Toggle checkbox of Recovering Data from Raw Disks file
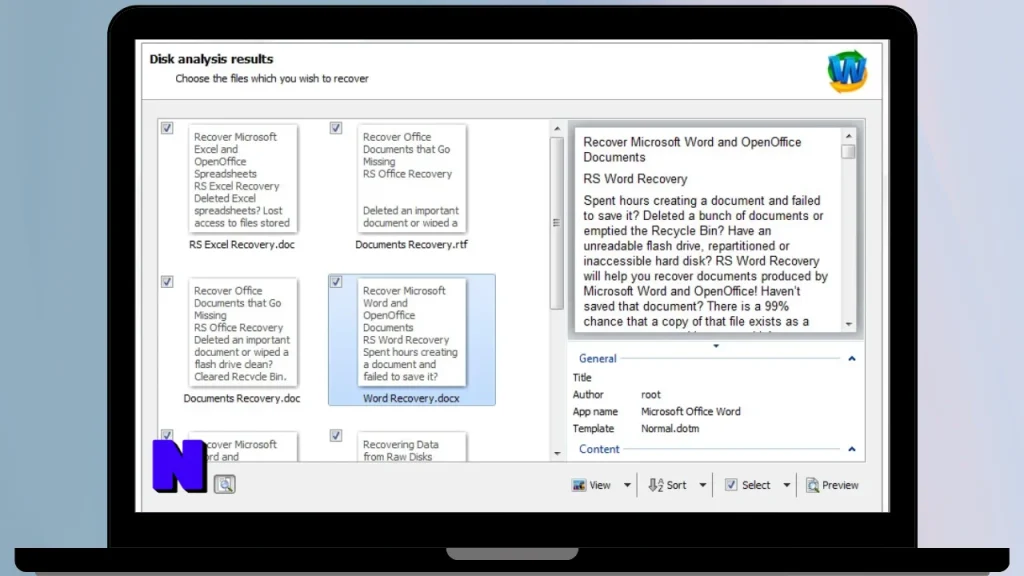Screen dimensions: 1024x576 tap(336, 435)
